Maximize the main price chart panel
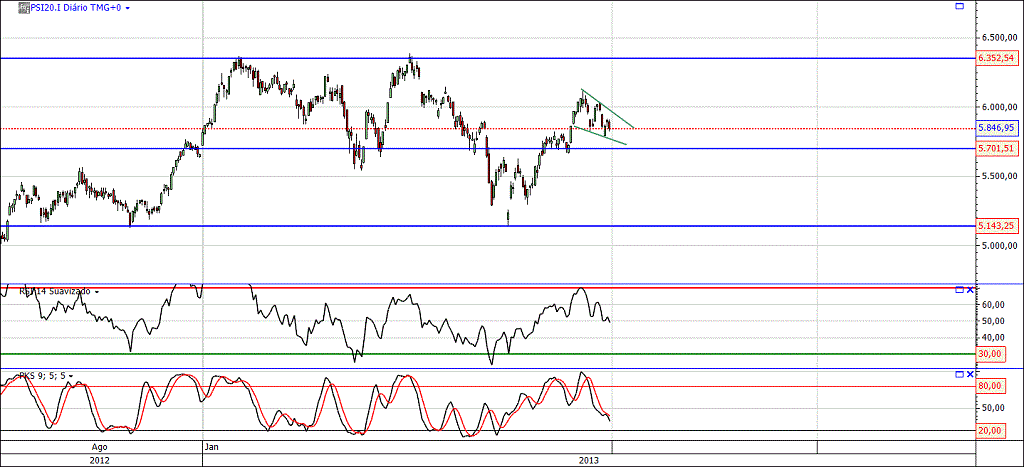The height and width of the screenshot is (467, 1024). tap(959, 7)
